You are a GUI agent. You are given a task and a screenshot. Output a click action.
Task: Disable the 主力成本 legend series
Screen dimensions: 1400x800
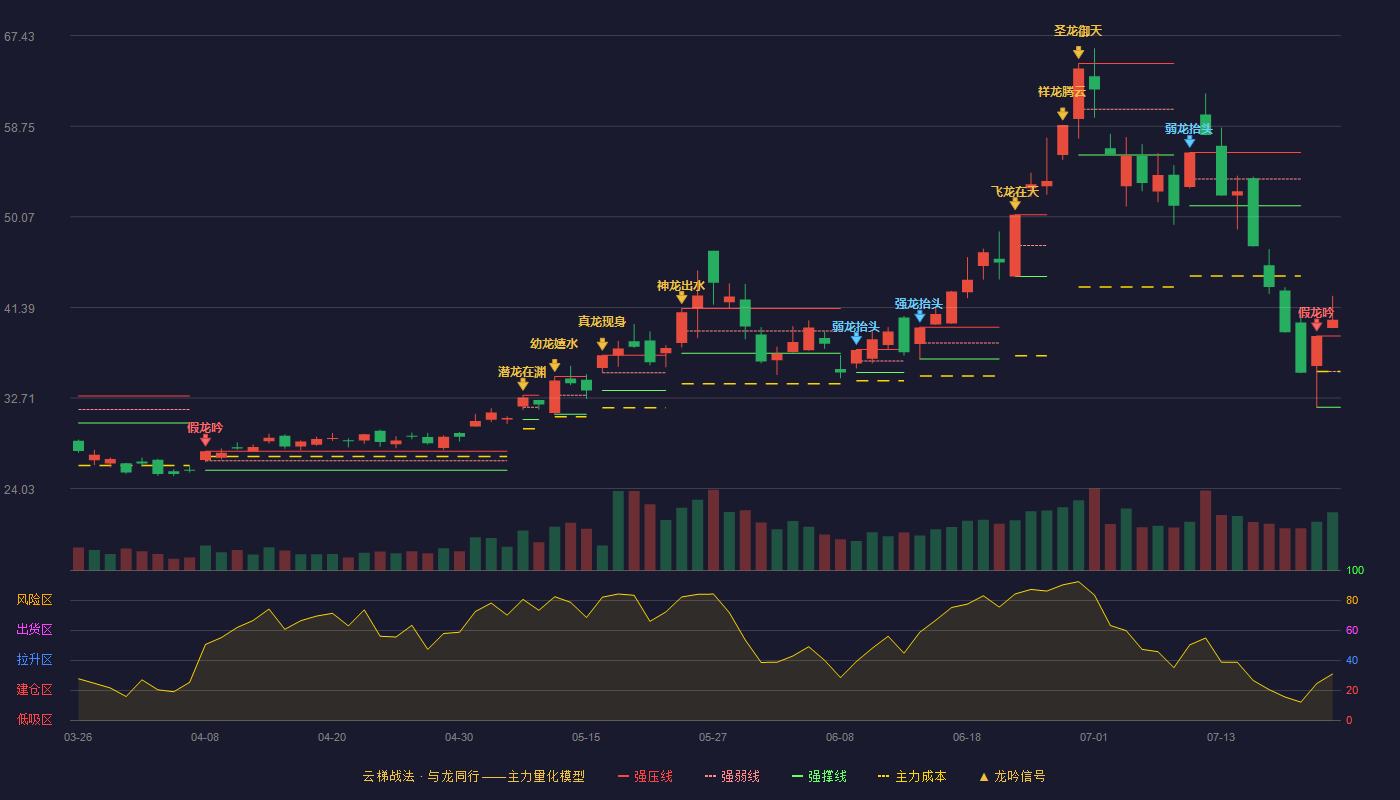click(912, 776)
